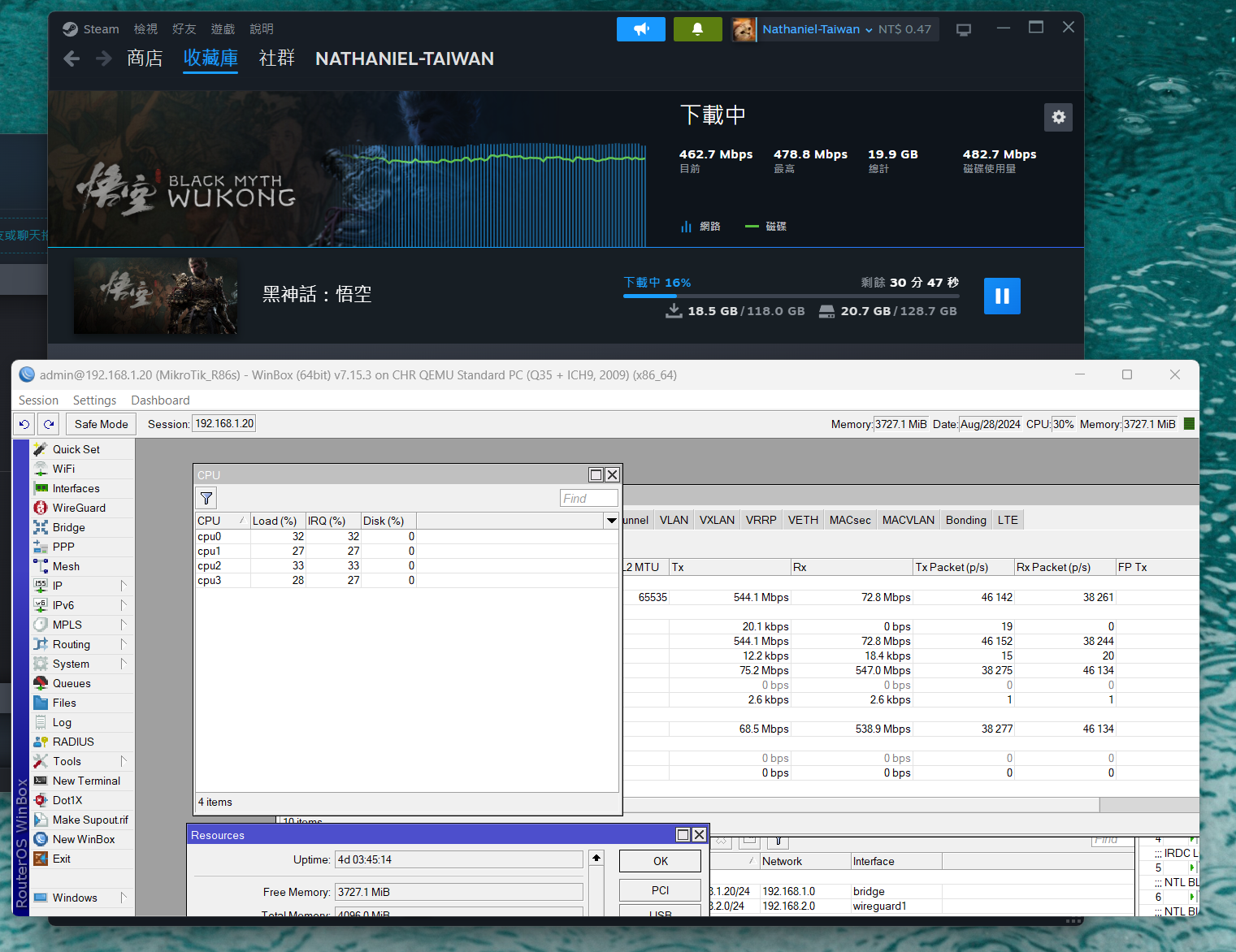Viewport: 1236px width, 952px height.
Task: Switch to the Bonding tab
Action: point(965,520)
